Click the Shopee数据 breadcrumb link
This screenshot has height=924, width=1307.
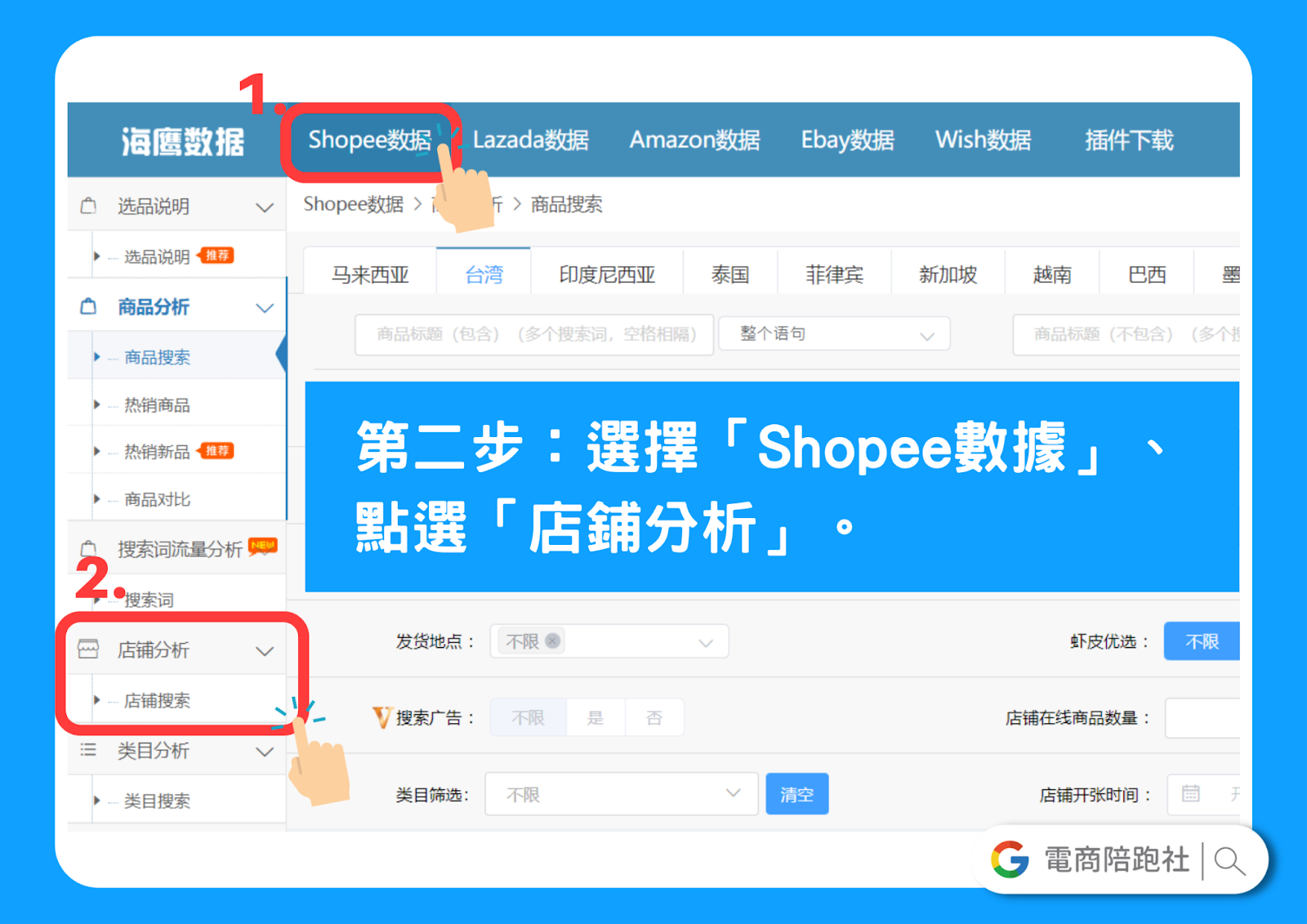tap(353, 204)
